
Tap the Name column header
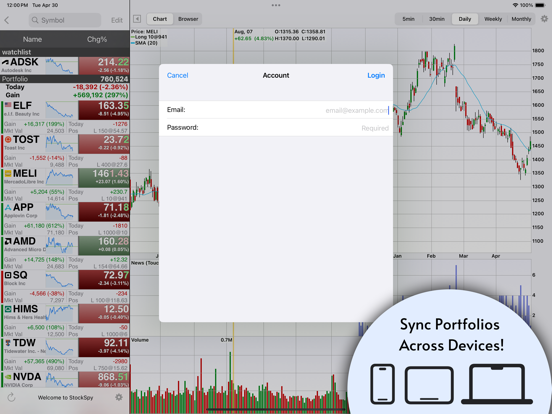32,39
